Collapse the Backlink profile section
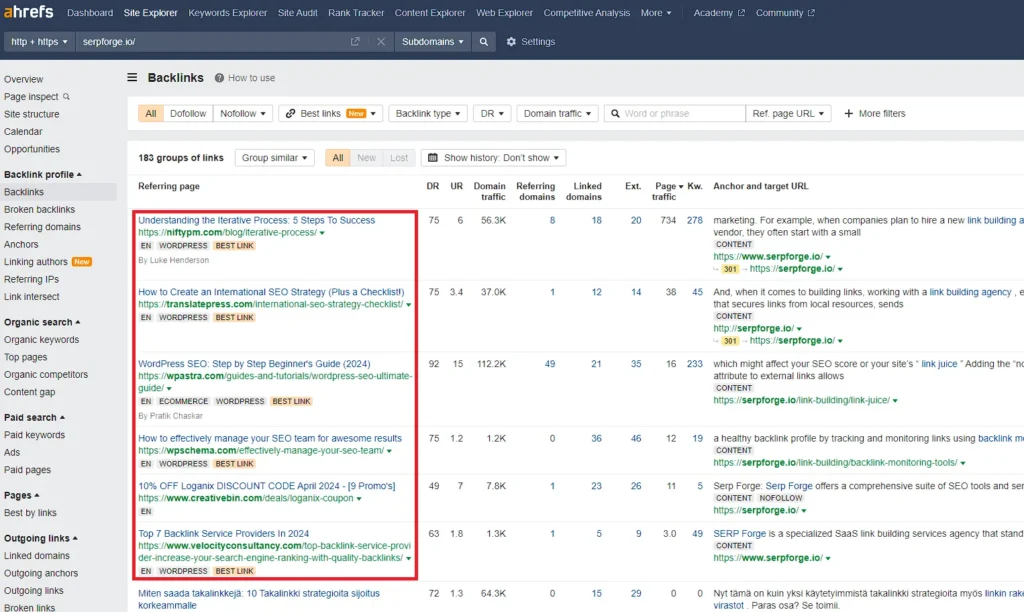The width and height of the screenshot is (1024, 612). [42, 174]
